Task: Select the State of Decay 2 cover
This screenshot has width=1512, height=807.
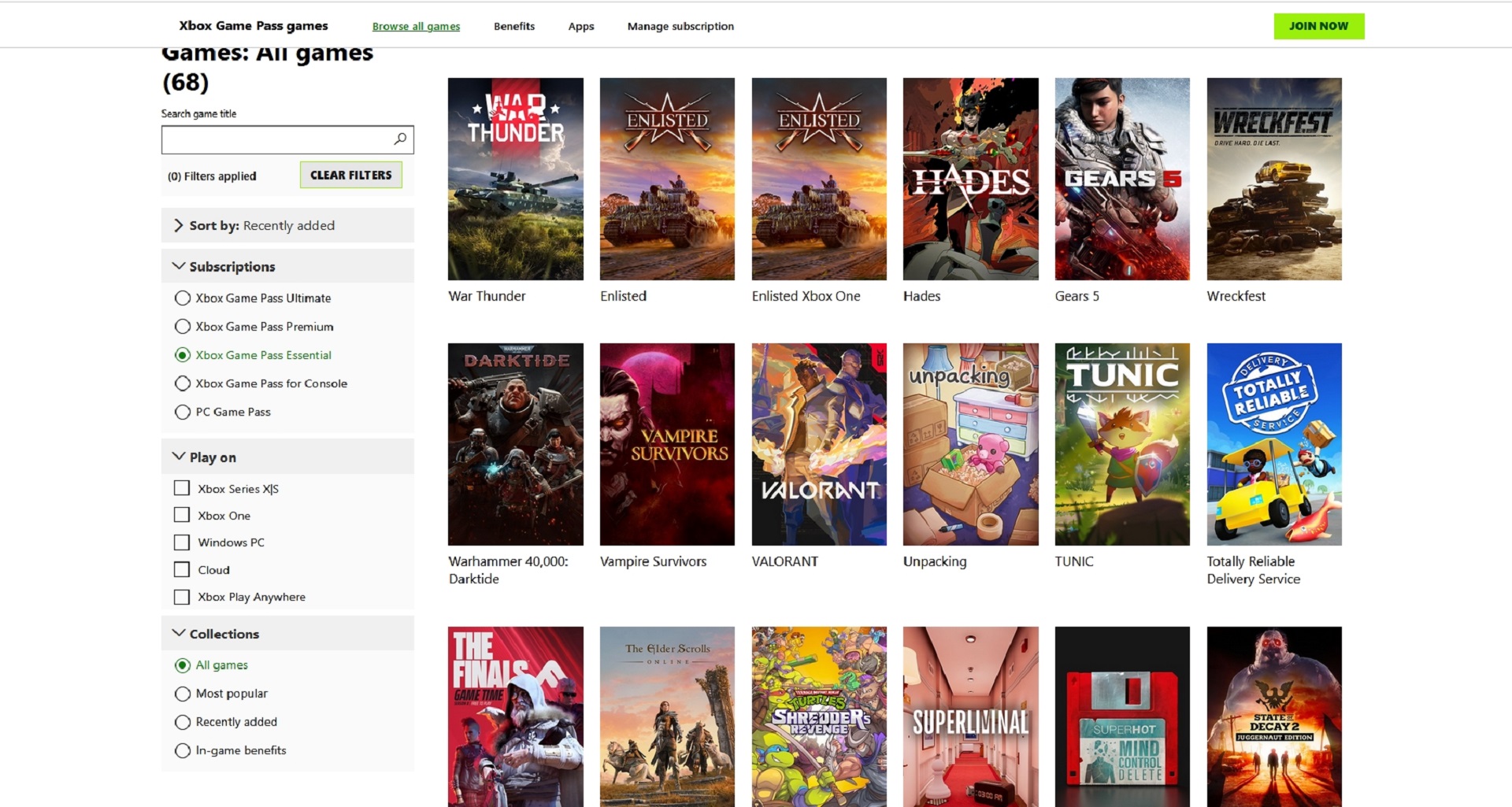Action: pos(1274,716)
